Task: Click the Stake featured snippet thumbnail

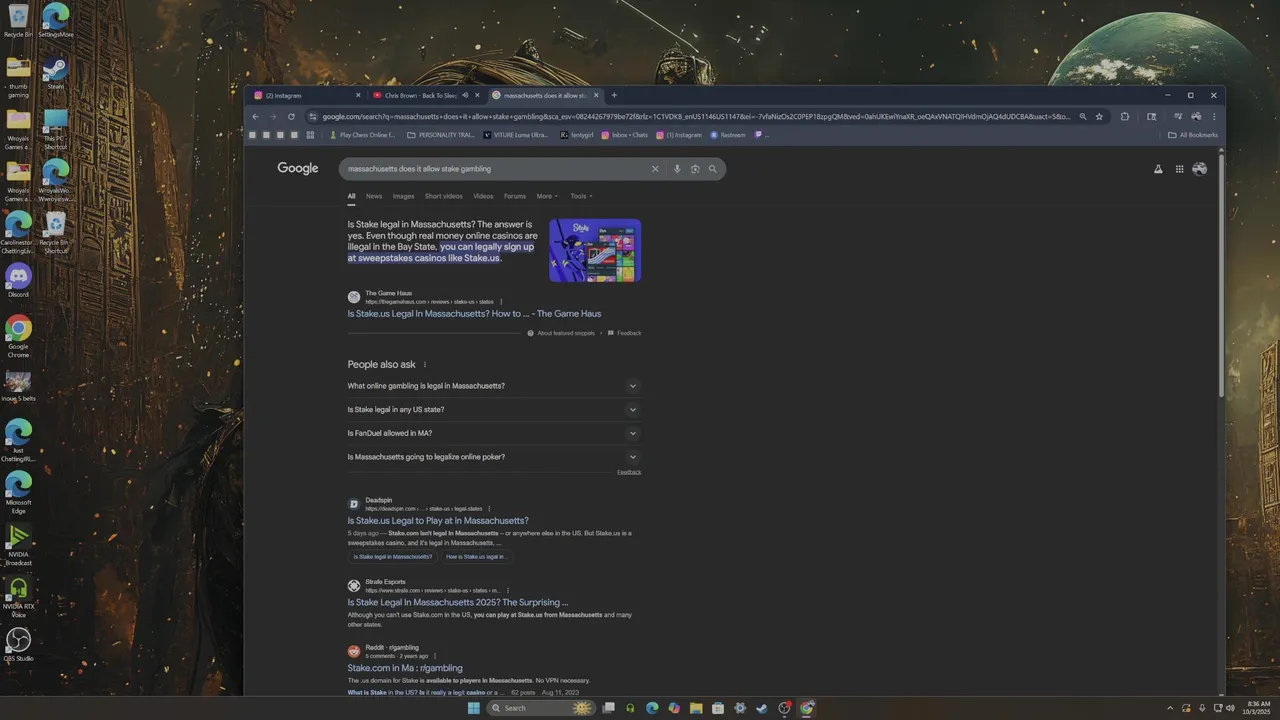Action: coord(595,250)
